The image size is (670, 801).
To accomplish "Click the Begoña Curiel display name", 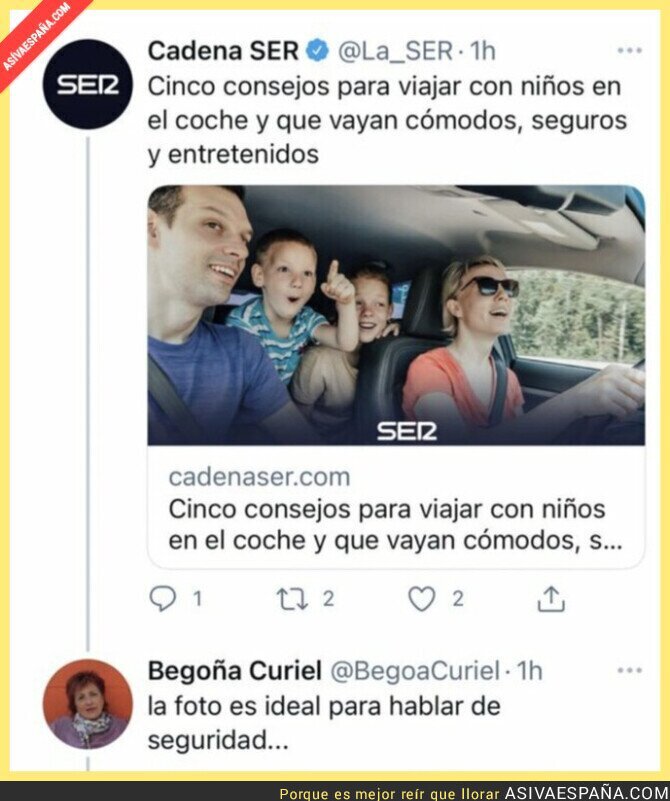I will click(x=235, y=671).
